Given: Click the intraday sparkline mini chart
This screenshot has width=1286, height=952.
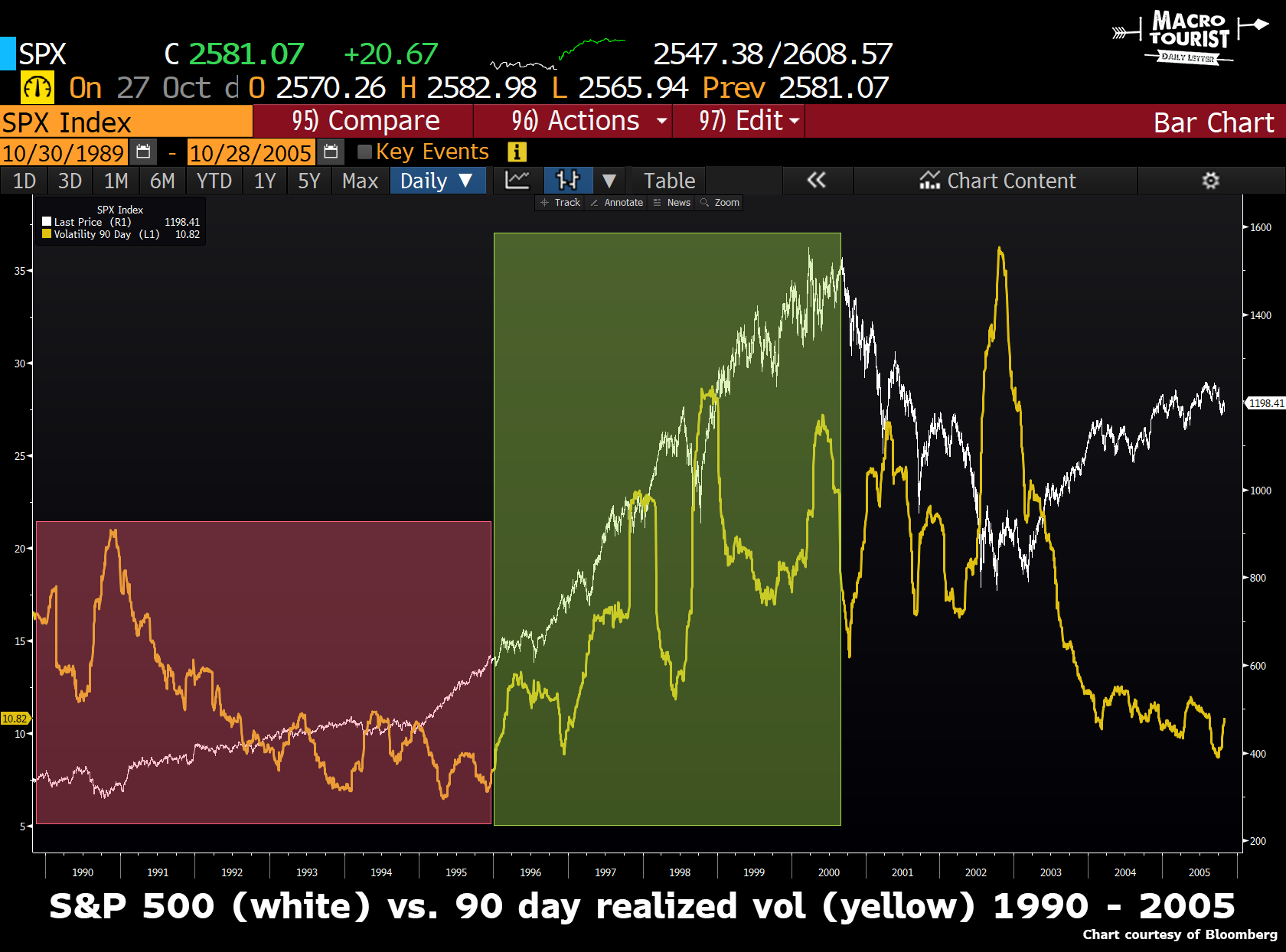Looking at the screenshot, I should coord(557,54).
